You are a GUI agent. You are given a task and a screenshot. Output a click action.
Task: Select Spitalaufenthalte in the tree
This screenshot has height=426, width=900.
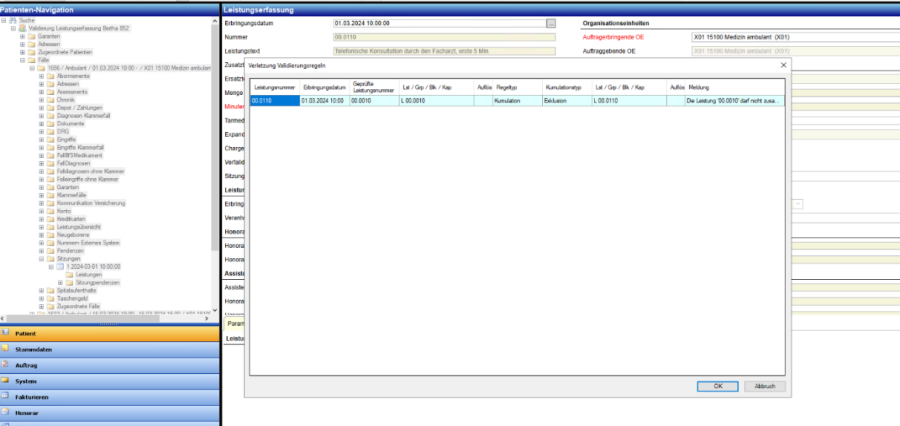click(76, 291)
